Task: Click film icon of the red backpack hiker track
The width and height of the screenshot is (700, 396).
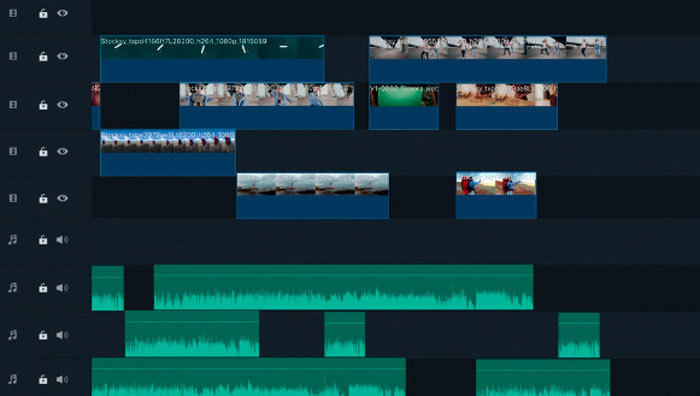Action: tap(13, 198)
